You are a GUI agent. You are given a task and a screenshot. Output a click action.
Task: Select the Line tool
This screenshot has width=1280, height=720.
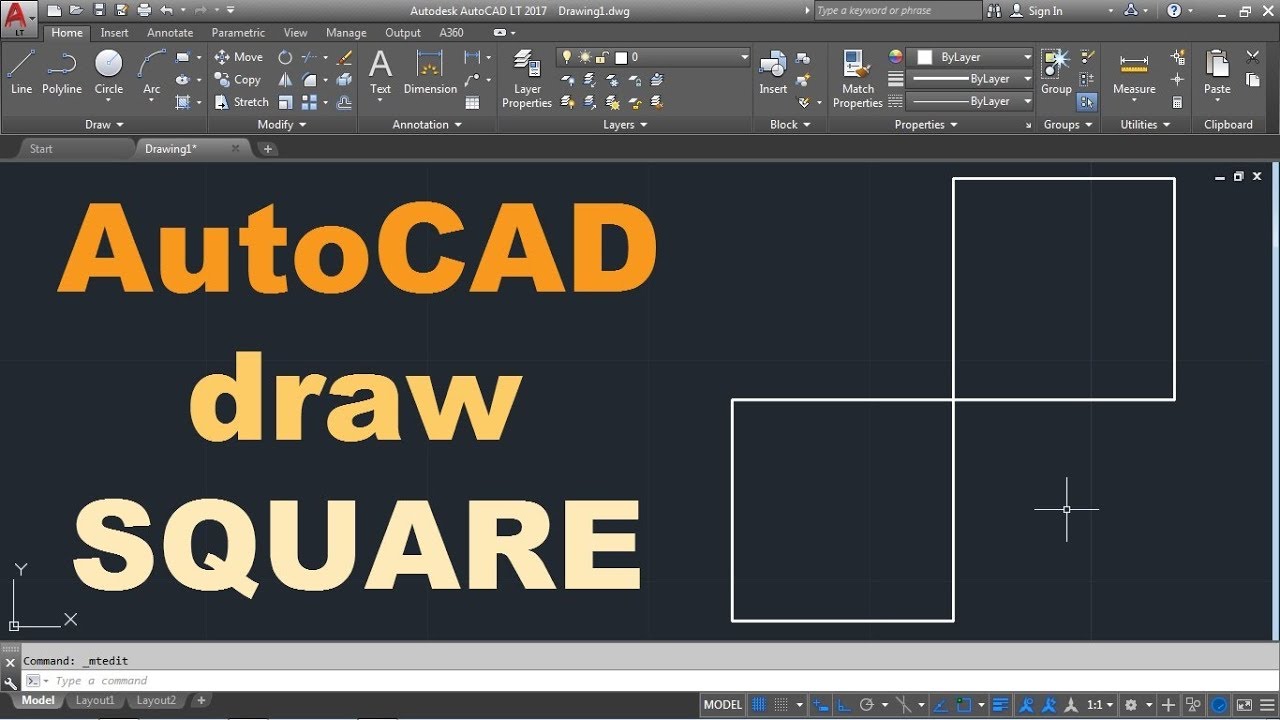pyautogui.click(x=21, y=72)
